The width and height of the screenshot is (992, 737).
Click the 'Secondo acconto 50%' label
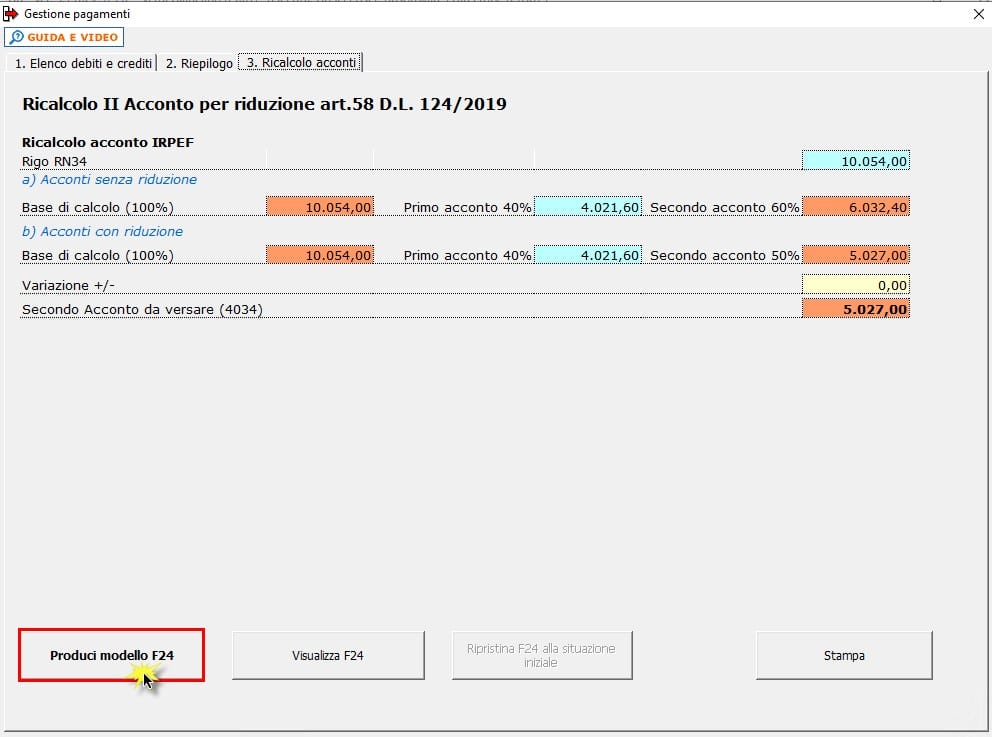[x=724, y=256]
